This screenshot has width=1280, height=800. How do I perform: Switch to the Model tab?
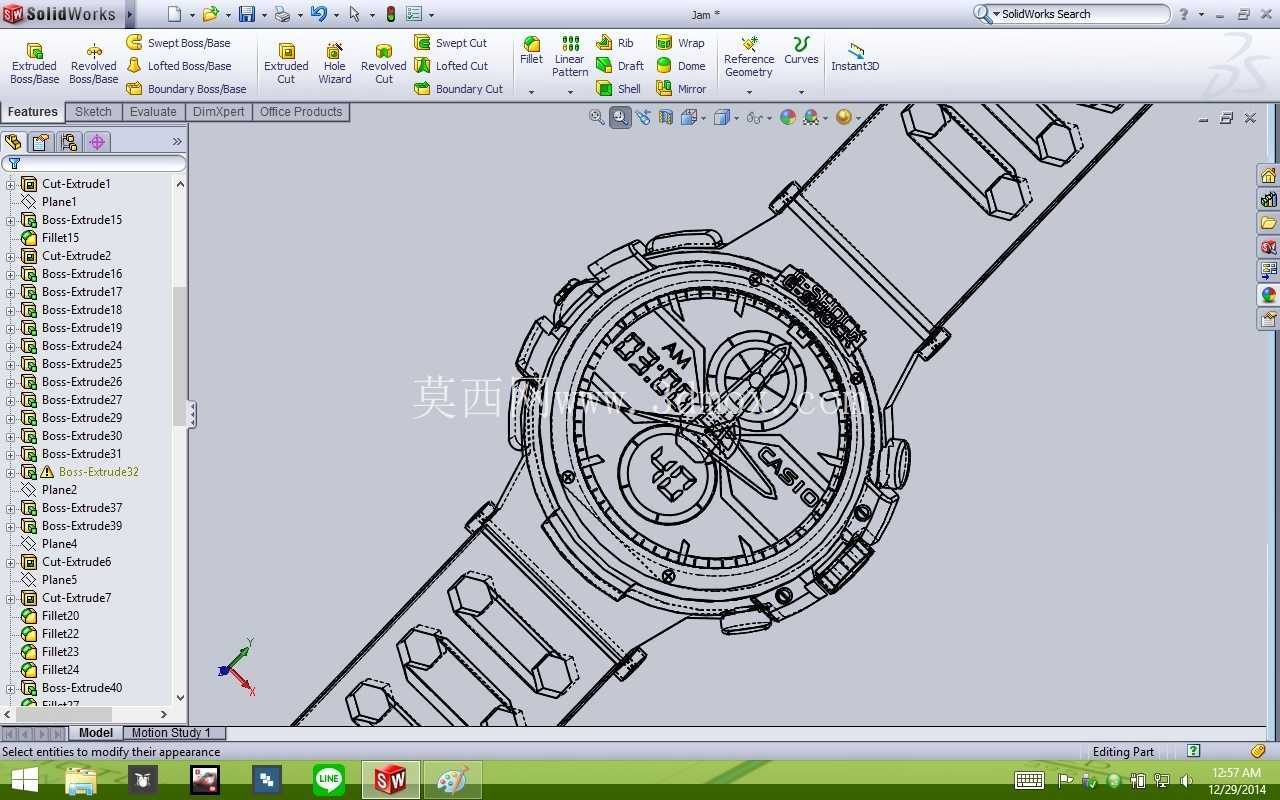(x=96, y=733)
